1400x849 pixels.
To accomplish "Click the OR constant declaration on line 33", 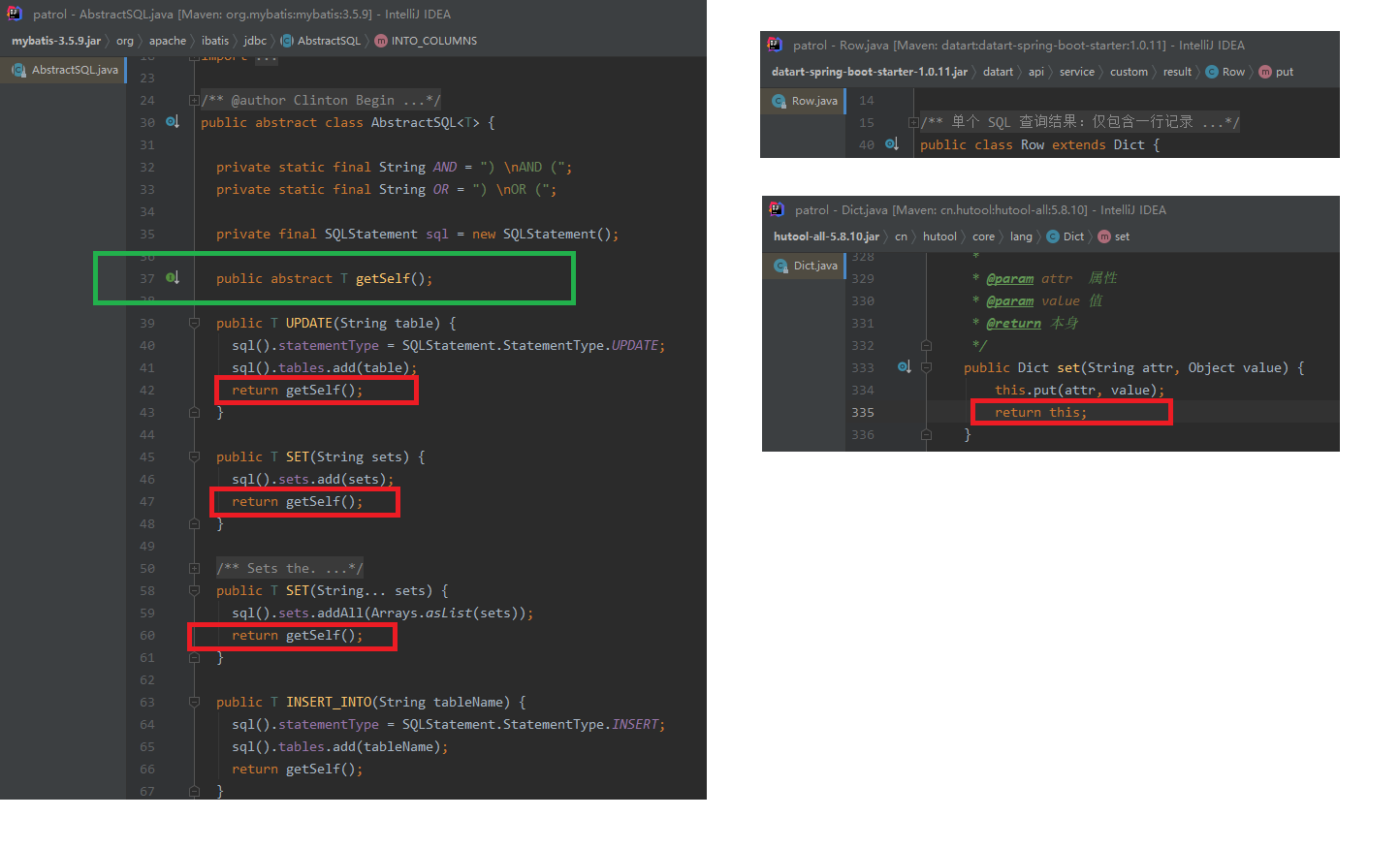I will point(387,189).
